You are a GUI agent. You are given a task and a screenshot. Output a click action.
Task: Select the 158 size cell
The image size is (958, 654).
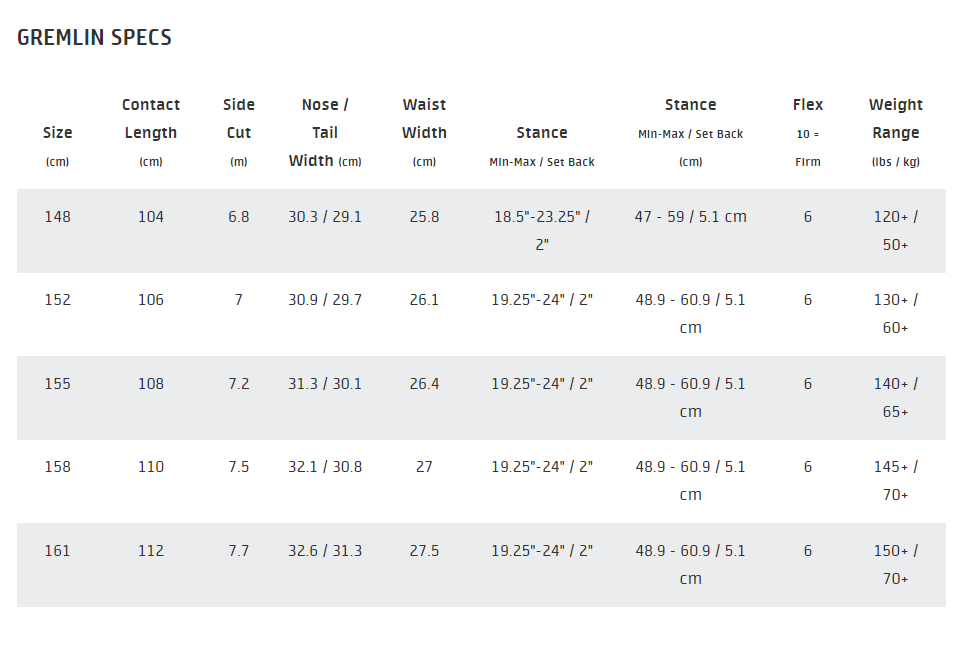click(x=57, y=467)
